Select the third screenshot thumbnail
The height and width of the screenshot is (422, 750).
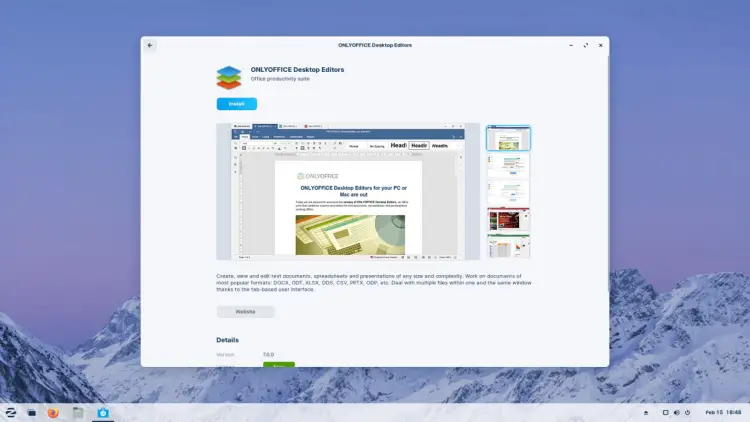[x=508, y=192]
